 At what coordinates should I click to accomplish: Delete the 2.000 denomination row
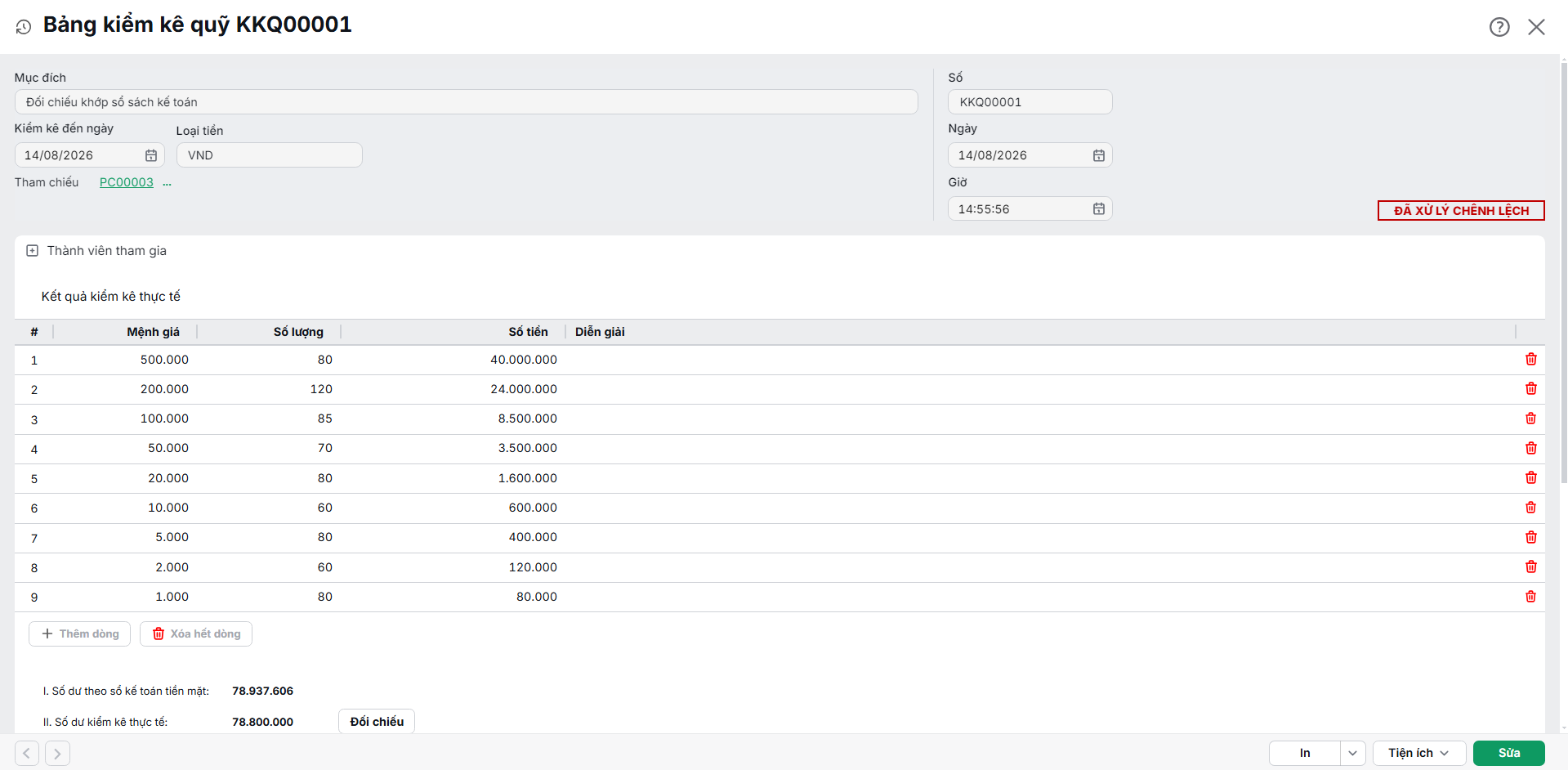[1531, 567]
